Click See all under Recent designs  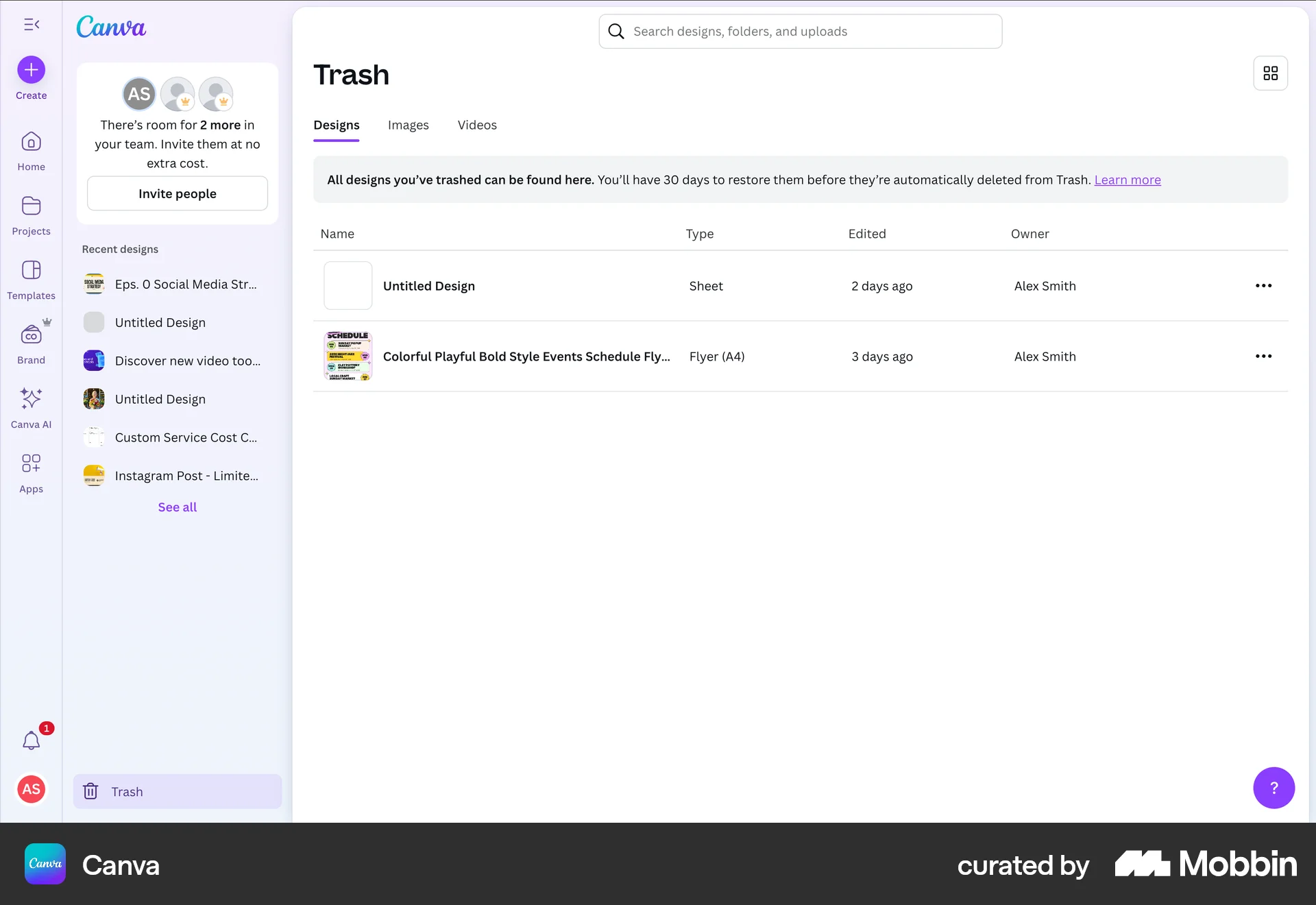[x=177, y=507]
